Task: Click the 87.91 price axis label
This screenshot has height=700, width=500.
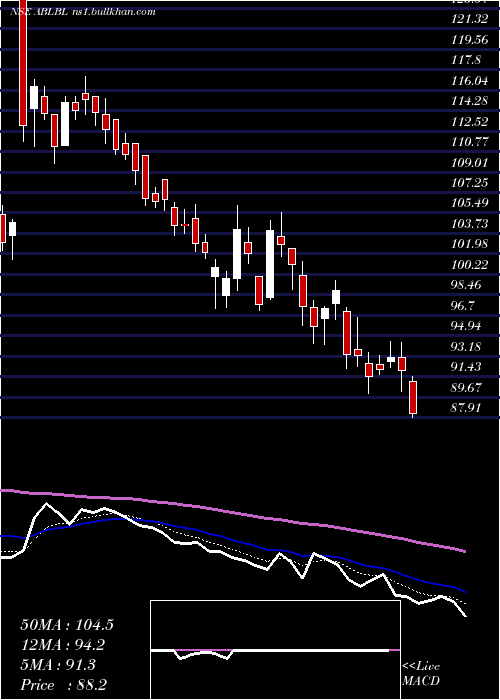Action: [466, 408]
